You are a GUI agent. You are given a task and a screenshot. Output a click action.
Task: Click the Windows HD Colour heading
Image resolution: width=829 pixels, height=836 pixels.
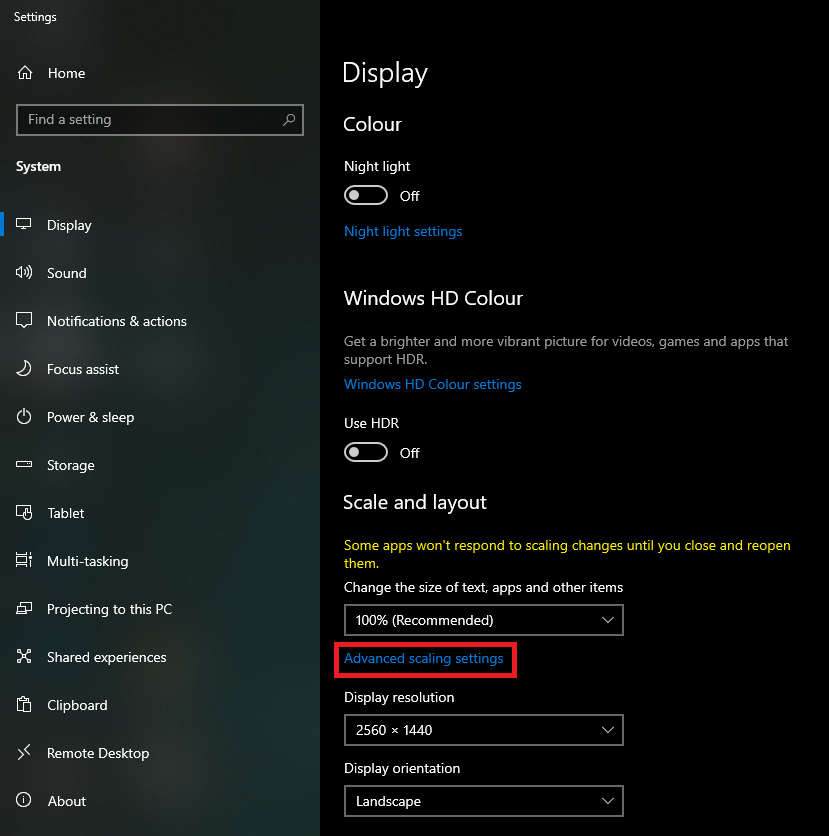(433, 298)
